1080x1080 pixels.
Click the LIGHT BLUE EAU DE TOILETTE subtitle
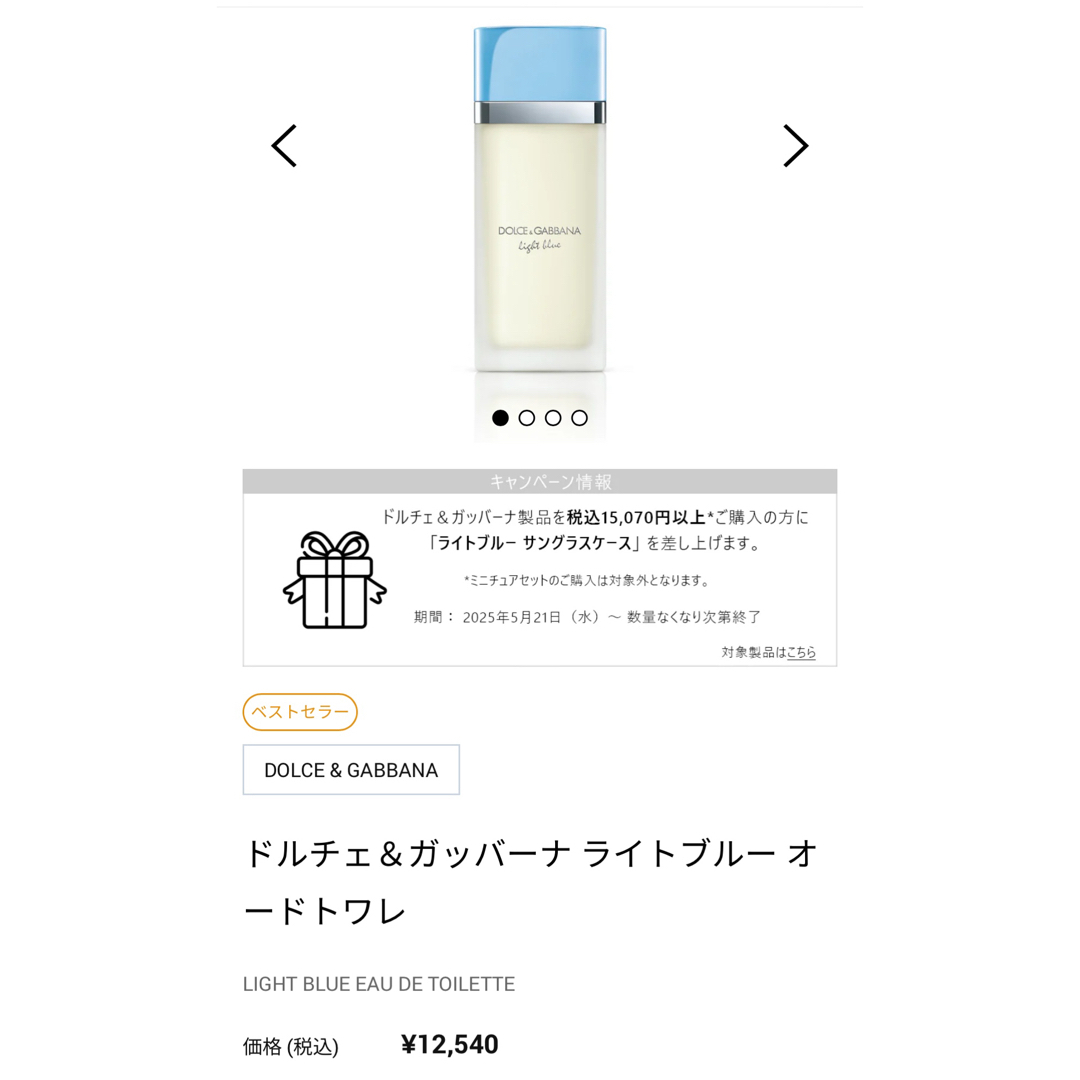point(379,984)
